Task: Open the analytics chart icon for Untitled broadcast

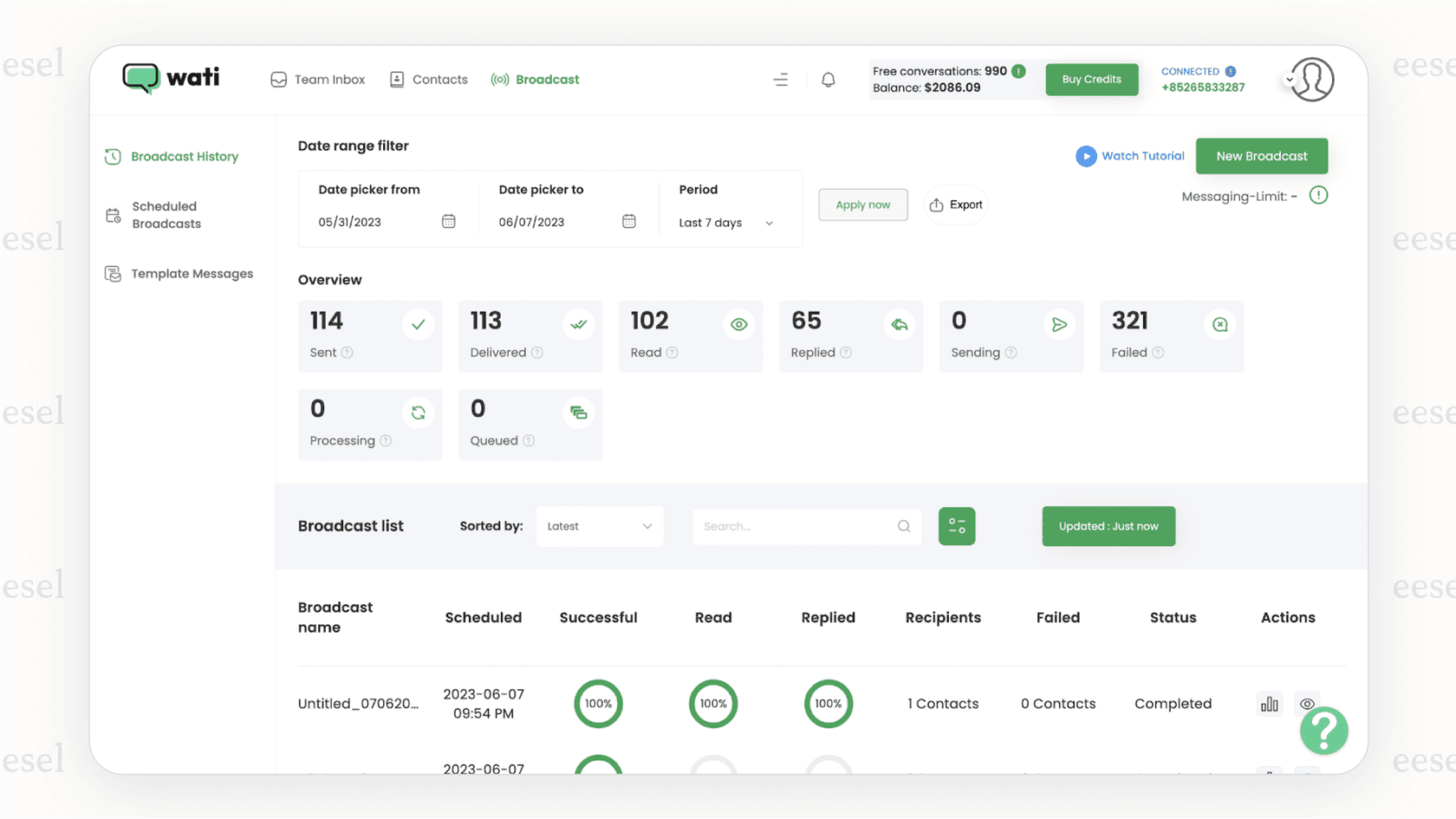Action: tap(1269, 704)
